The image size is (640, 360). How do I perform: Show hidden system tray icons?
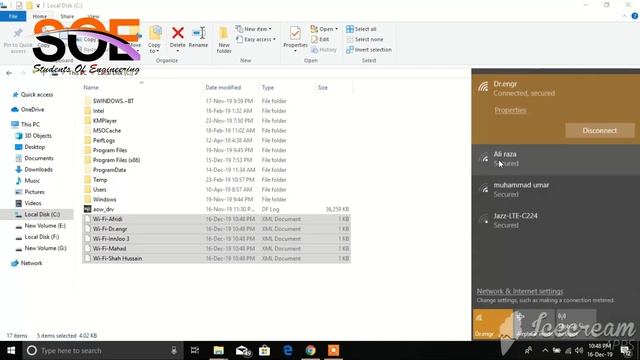pos(545,350)
